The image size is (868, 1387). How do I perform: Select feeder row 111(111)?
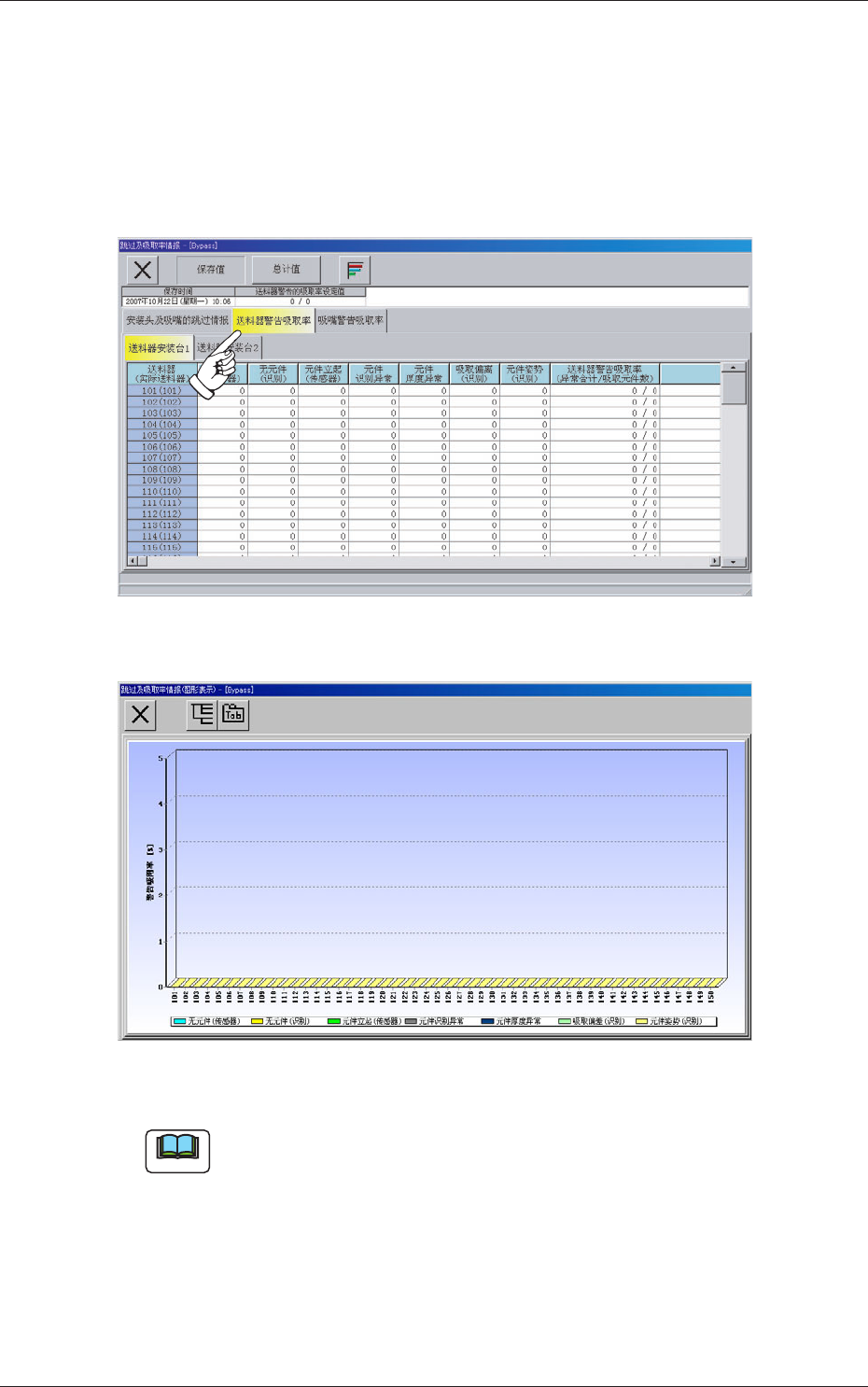point(162,503)
